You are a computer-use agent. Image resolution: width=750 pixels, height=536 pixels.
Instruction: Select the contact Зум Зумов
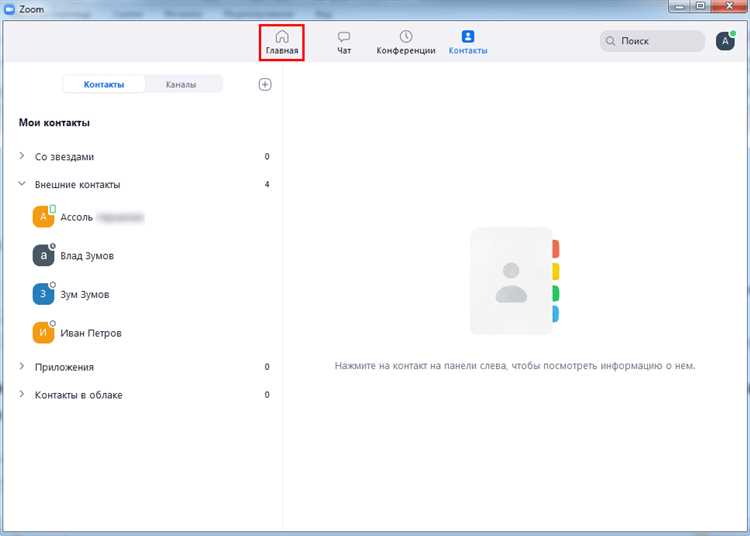(x=143, y=294)
